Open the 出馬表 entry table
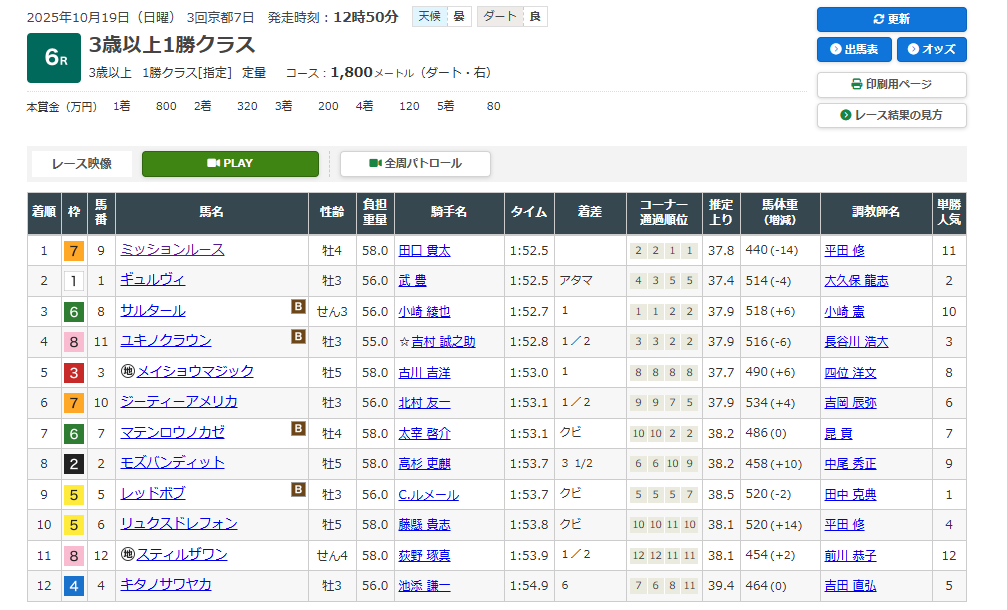The height and width of the screenshot is (610, 1007). click(x=853, y=49)
